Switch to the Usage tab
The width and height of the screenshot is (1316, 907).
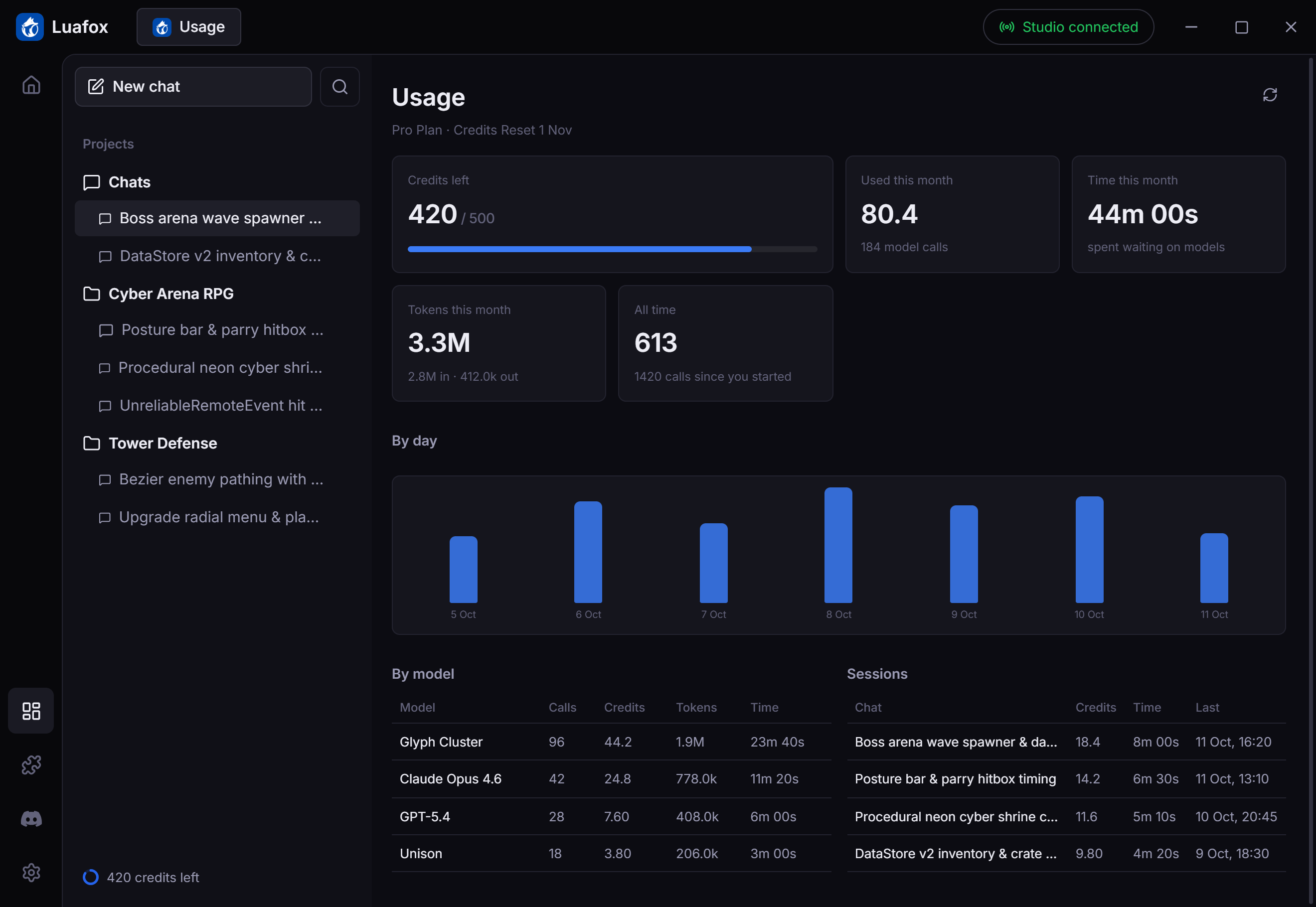coord(189,27)
